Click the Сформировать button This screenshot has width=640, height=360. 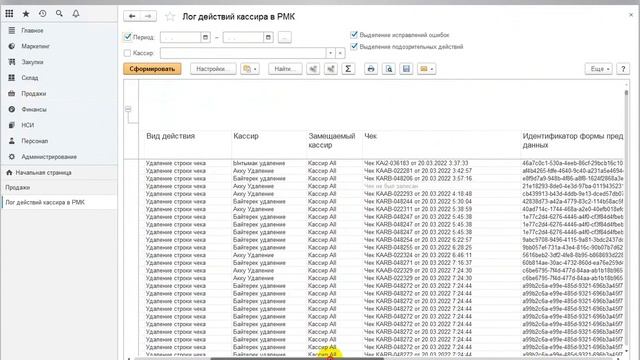point(152,69)
